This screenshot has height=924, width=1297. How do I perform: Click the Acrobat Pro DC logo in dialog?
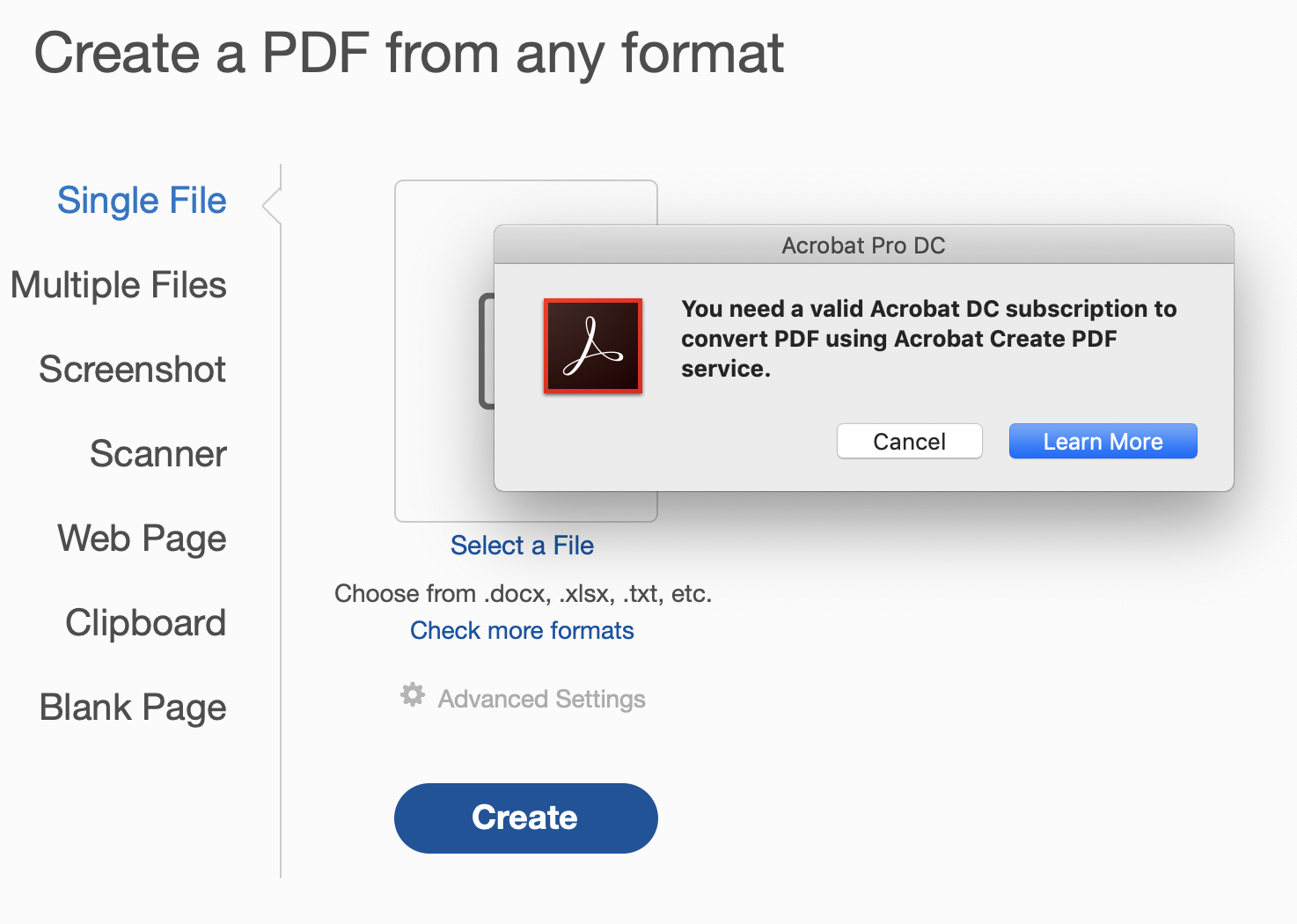[x=592, y=346]
